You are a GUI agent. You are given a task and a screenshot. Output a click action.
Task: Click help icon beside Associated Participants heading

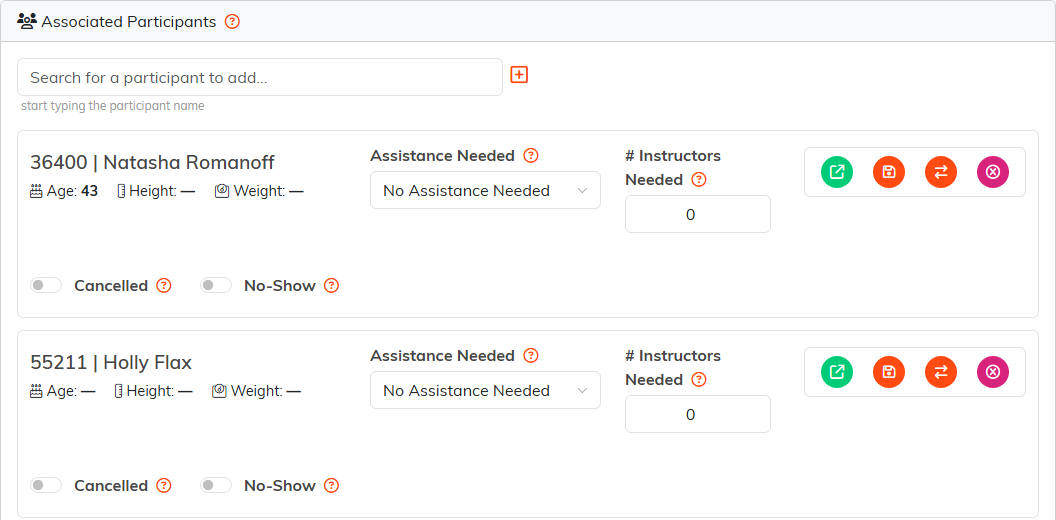click(x=232, y=22)
